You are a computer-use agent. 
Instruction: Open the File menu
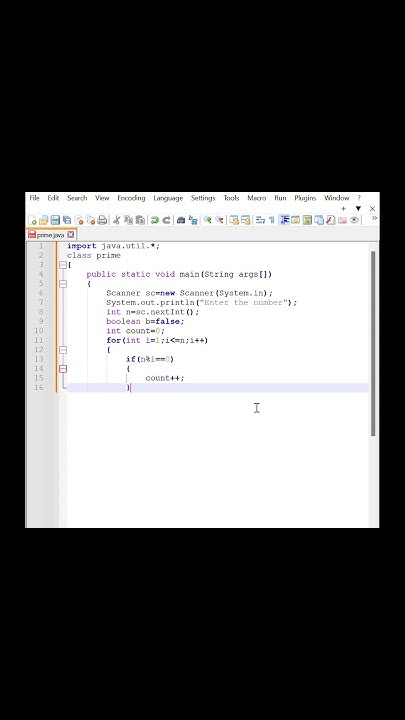[34, 198]
